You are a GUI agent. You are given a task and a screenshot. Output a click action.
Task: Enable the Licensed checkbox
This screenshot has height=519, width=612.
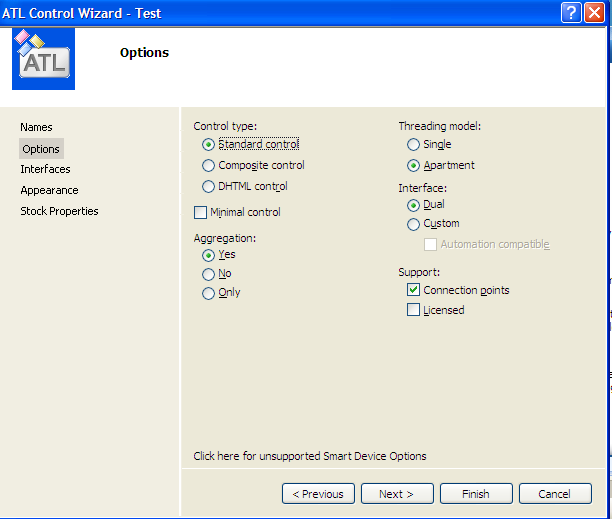pyautogui.click(x=413, y=310)
